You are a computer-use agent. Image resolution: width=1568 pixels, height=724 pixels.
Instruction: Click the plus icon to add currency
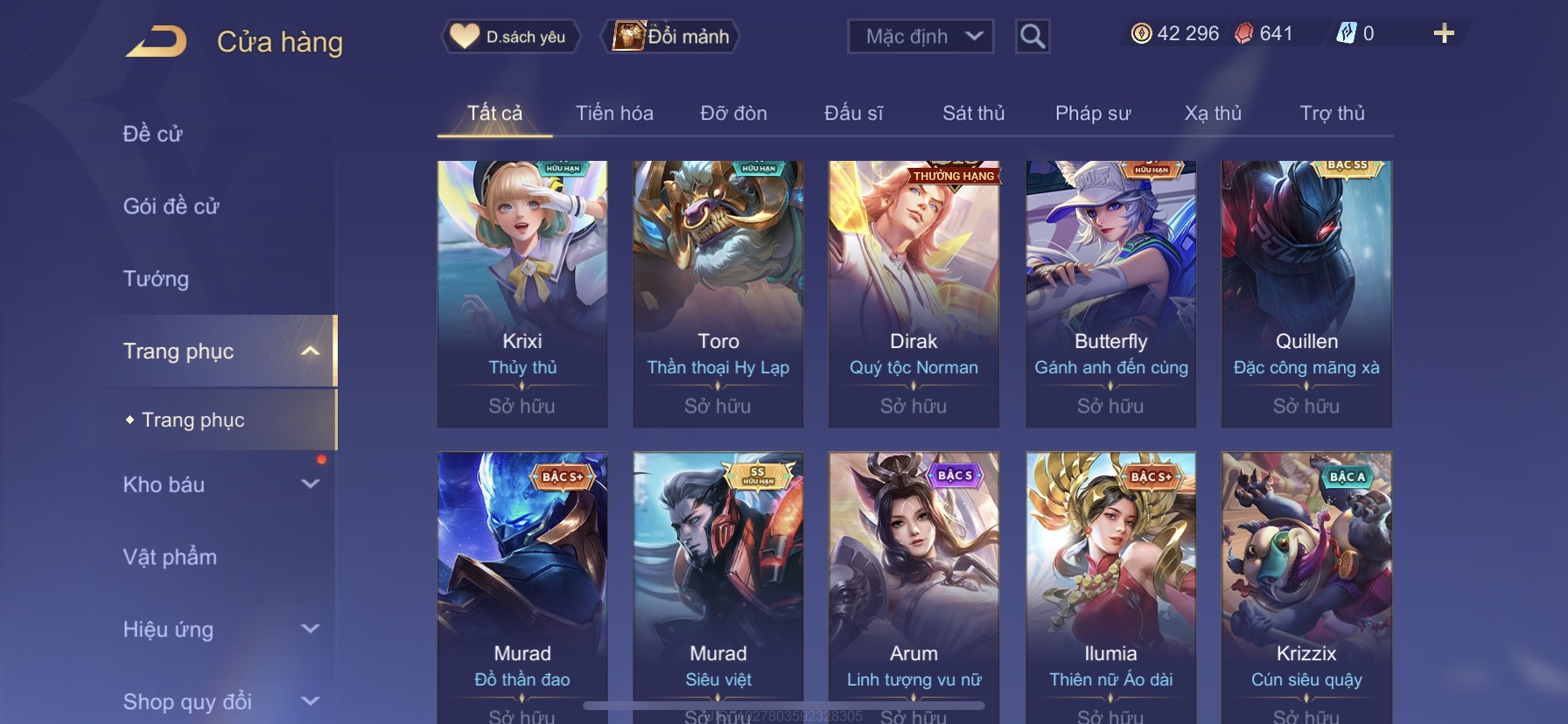click(x=1444, y=33)
